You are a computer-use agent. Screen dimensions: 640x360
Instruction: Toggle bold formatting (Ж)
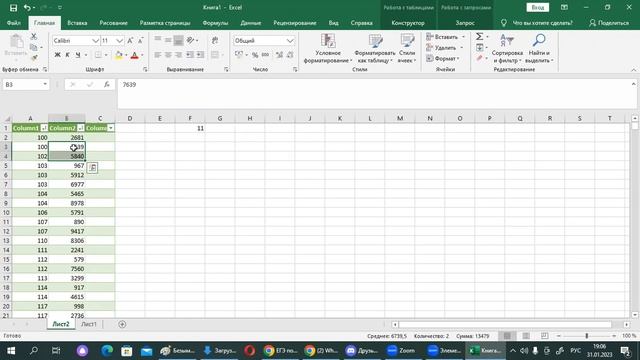tap(57, 55)
